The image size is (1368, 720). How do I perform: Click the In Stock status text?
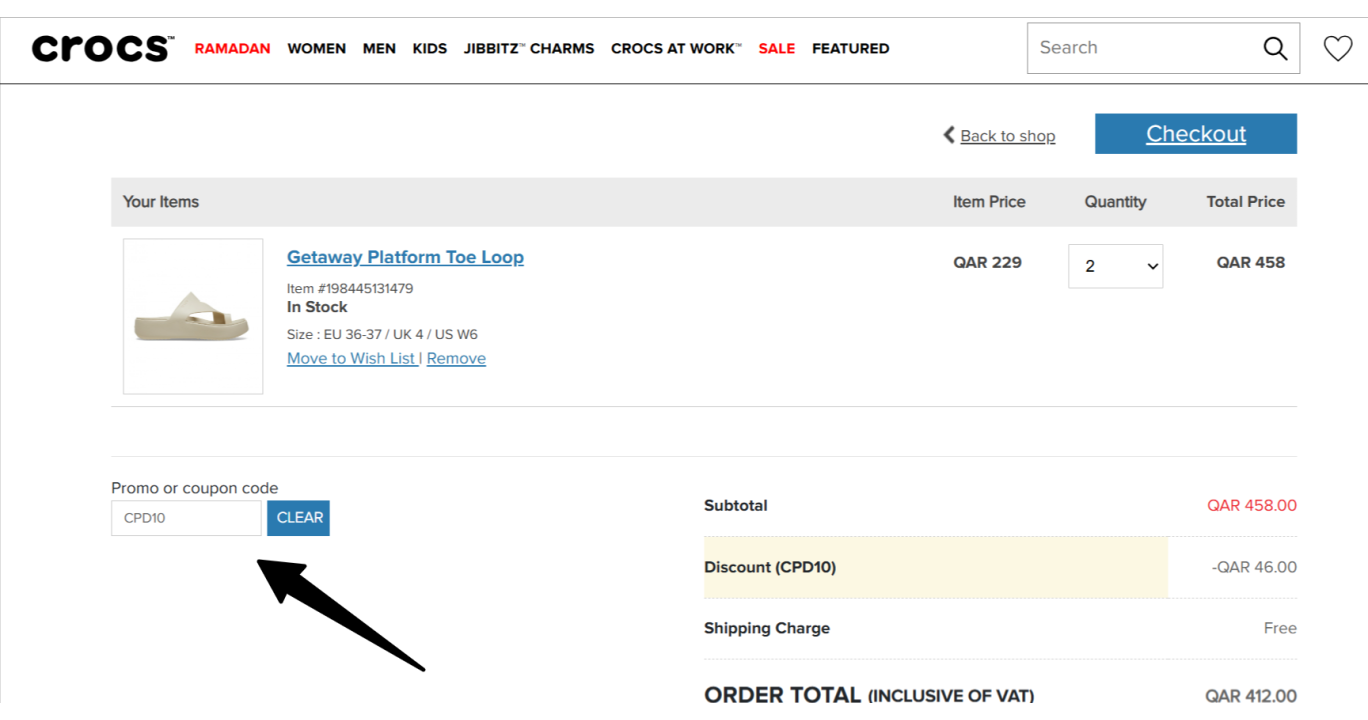[x=317, y=307]
